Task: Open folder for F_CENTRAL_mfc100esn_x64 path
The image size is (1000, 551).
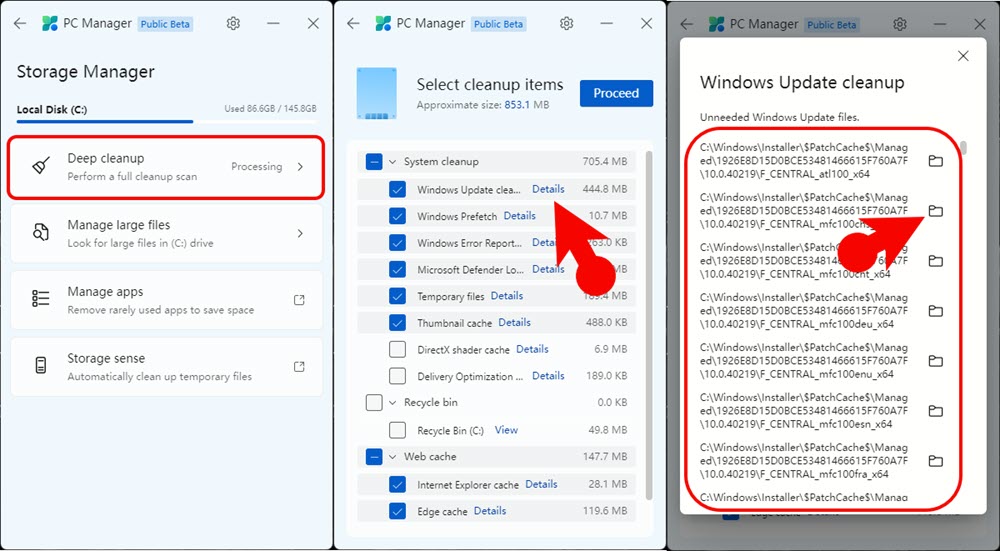Action: (936, 411)
